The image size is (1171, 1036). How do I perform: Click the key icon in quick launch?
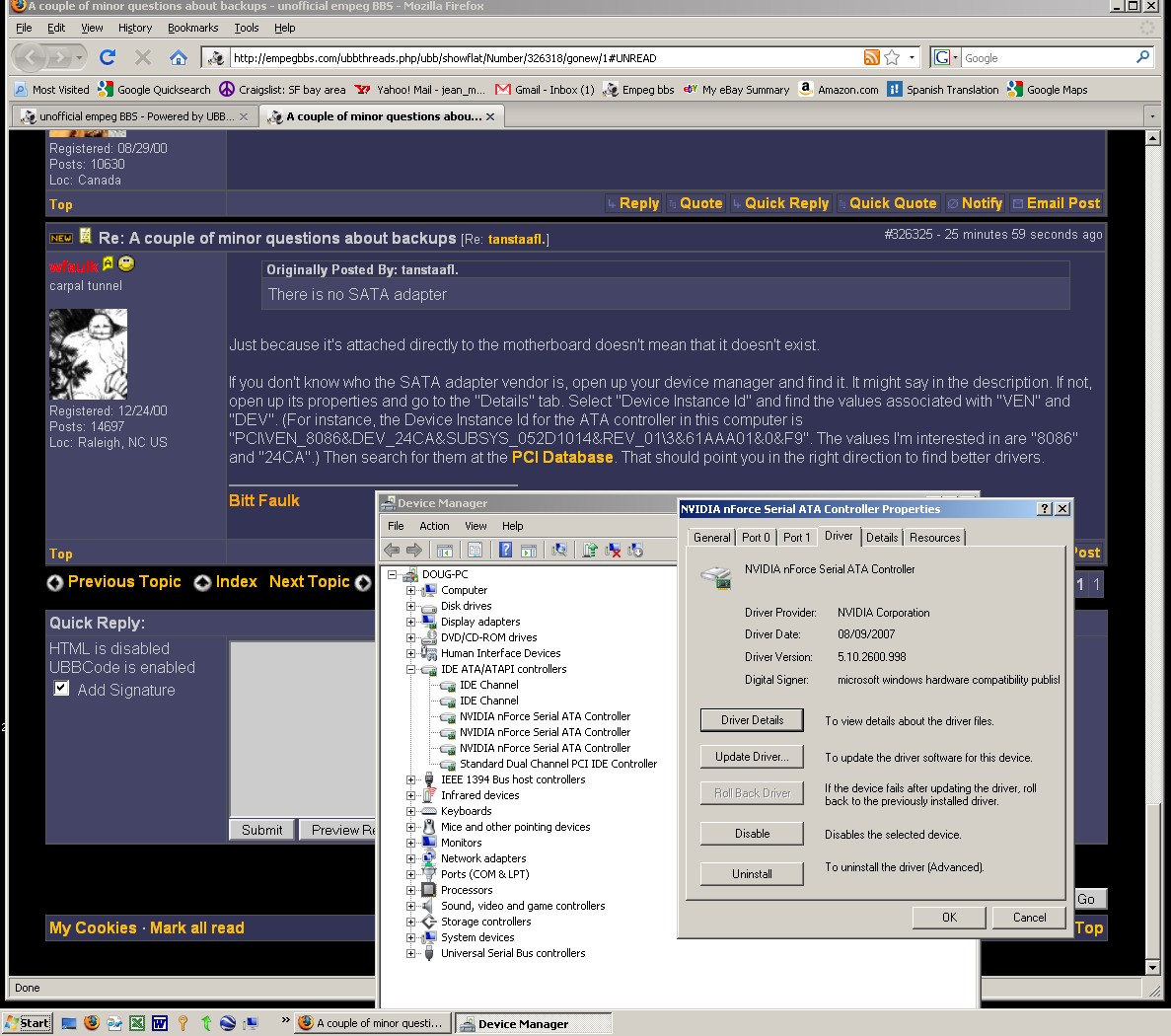(x=183, y=1023)
